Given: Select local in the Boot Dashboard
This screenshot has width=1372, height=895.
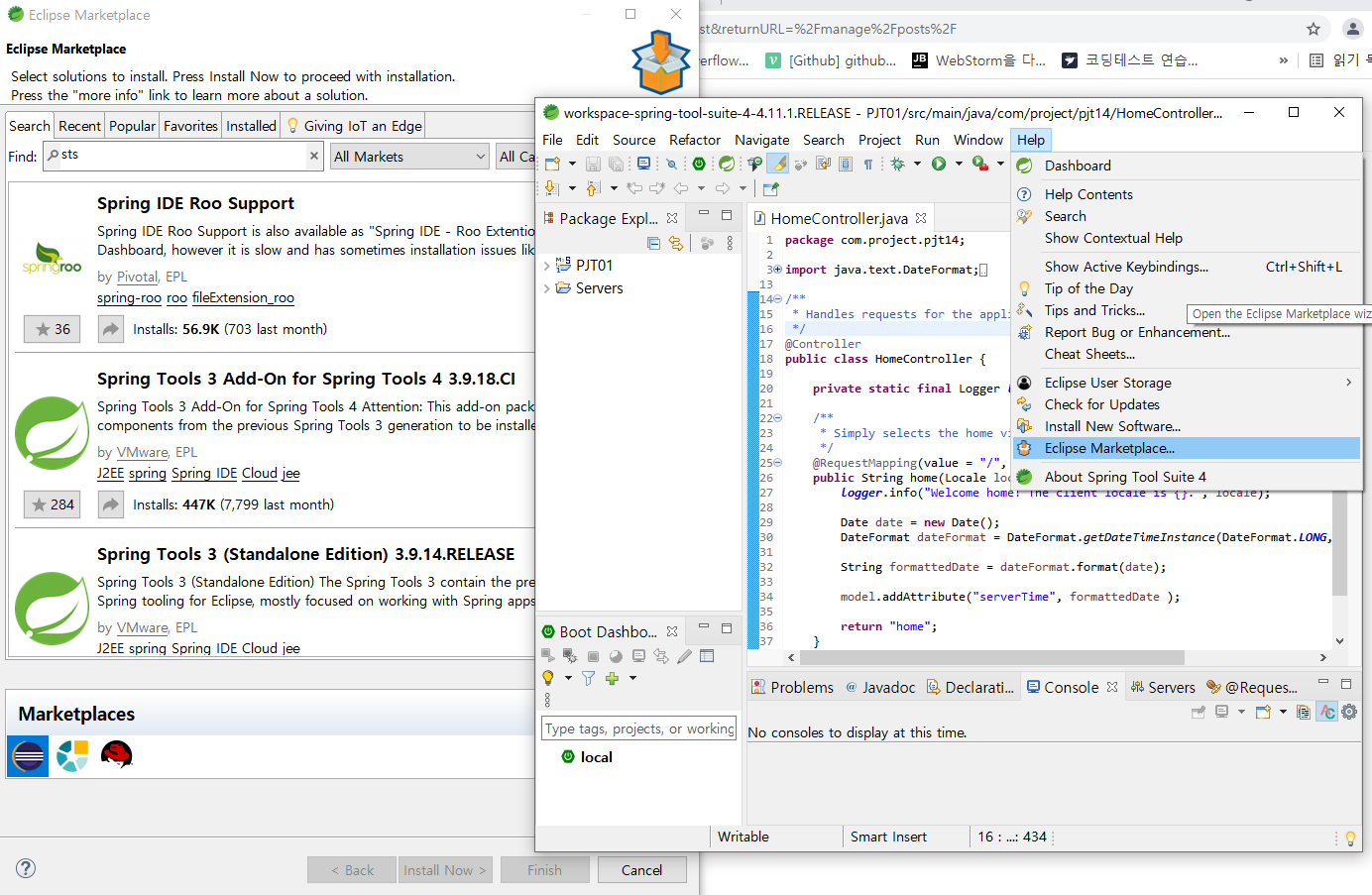Looking at the screenshot, I should [587, 757].
